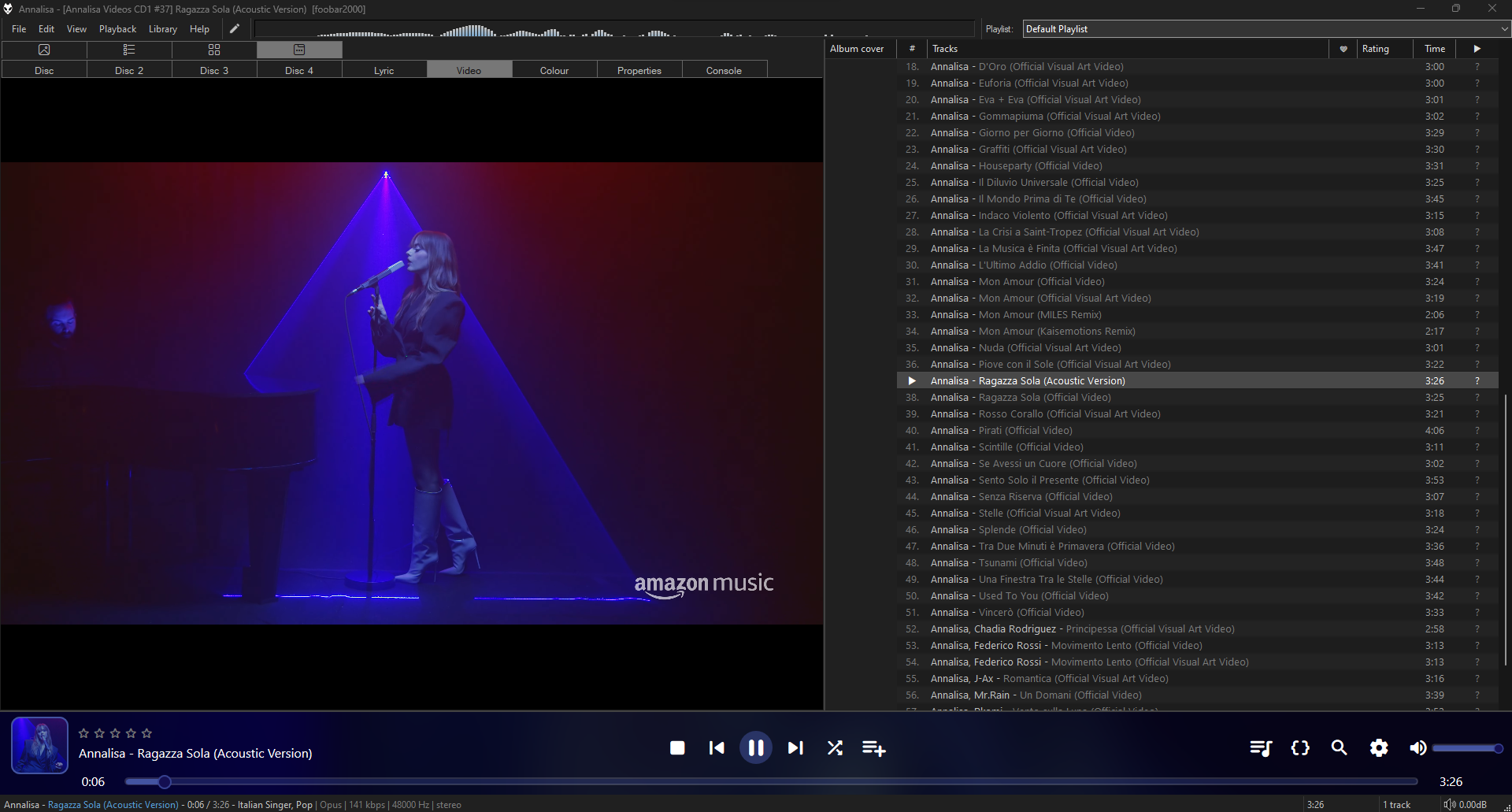
Task: Click the add-to-playlist icon
Action: pyautogui.click(x=874, y=747)
